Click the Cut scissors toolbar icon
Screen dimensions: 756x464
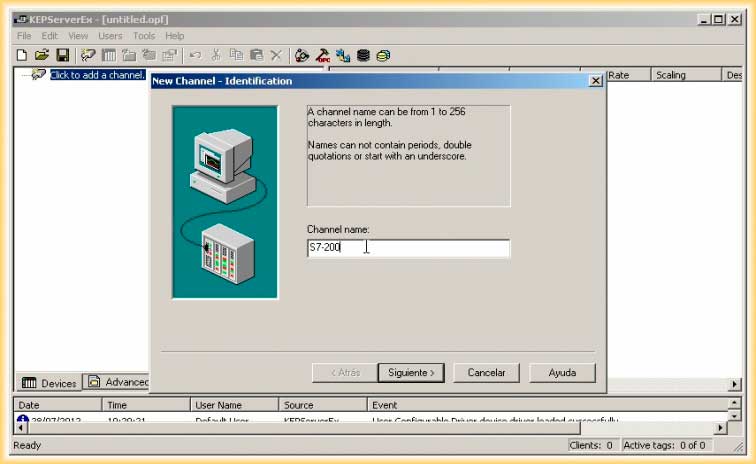click(x=215, y=55)
